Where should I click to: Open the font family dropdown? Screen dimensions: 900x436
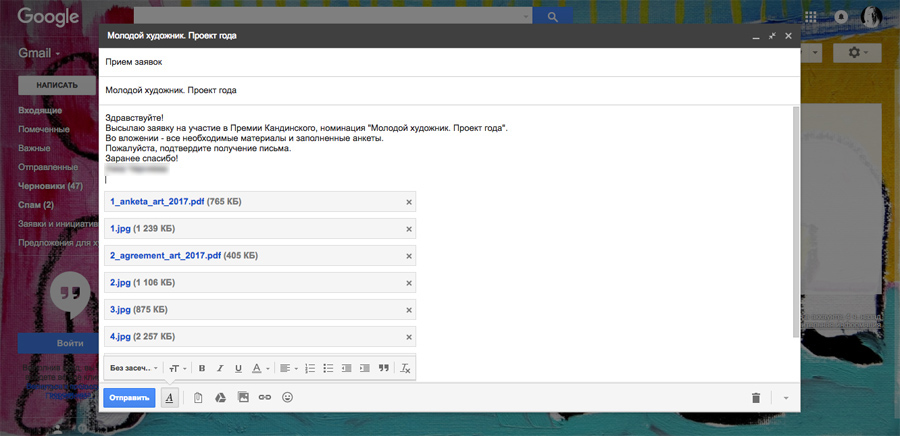tap(133, 368)
